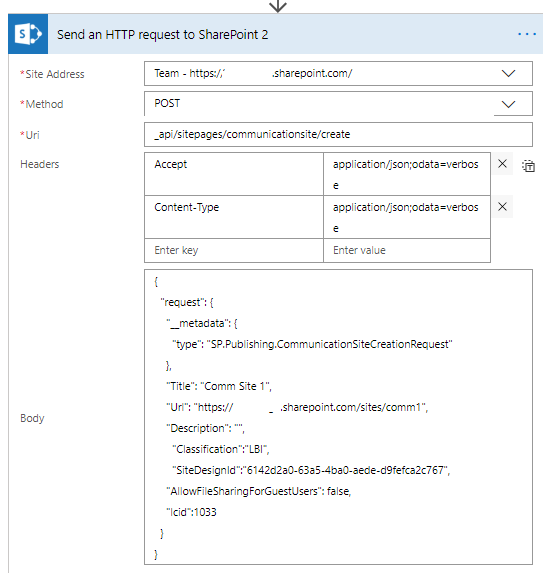Click the POST method value
This screenshot has height=573, width=543.
tap(167, 103)
